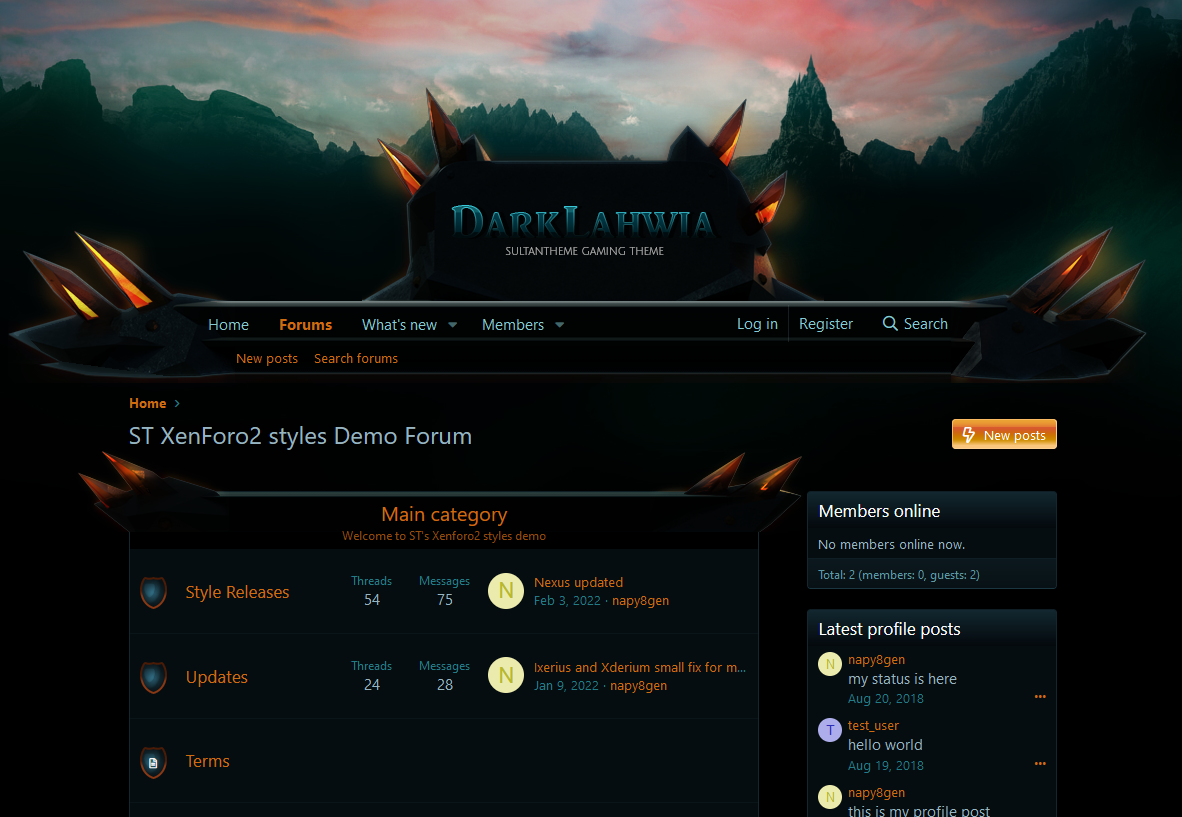Click the Style Releases forum shield icon
Screen dimensions: 1182x817
tap(153, 592)
